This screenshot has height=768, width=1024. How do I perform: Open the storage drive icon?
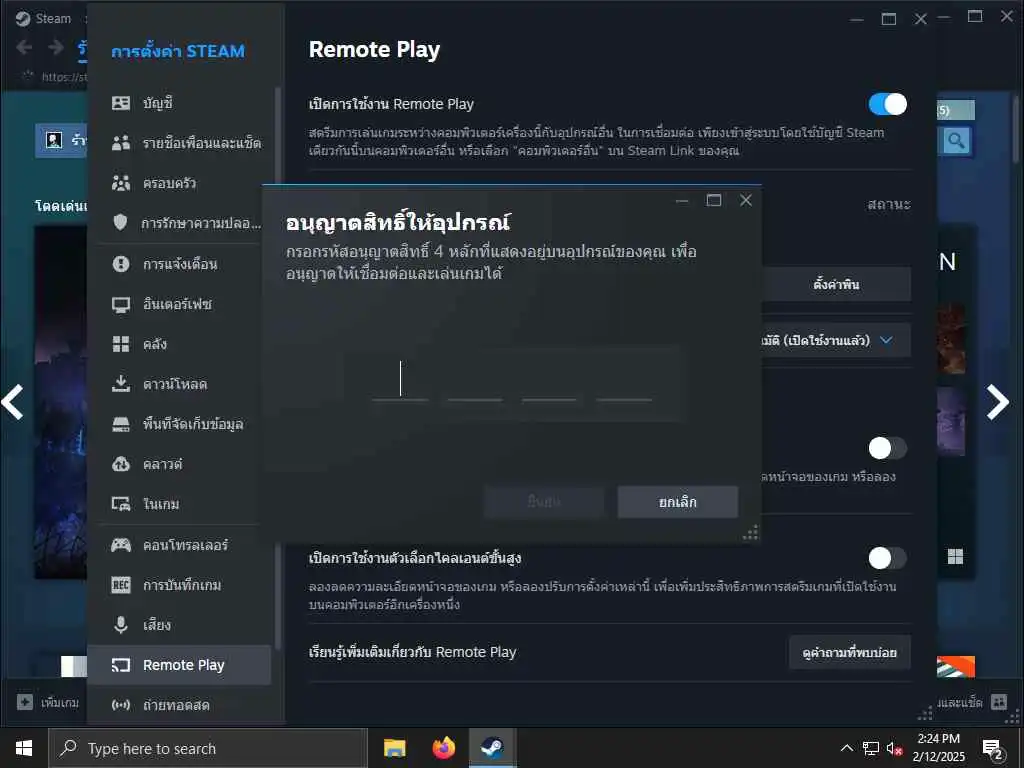[x=121, y=424]
